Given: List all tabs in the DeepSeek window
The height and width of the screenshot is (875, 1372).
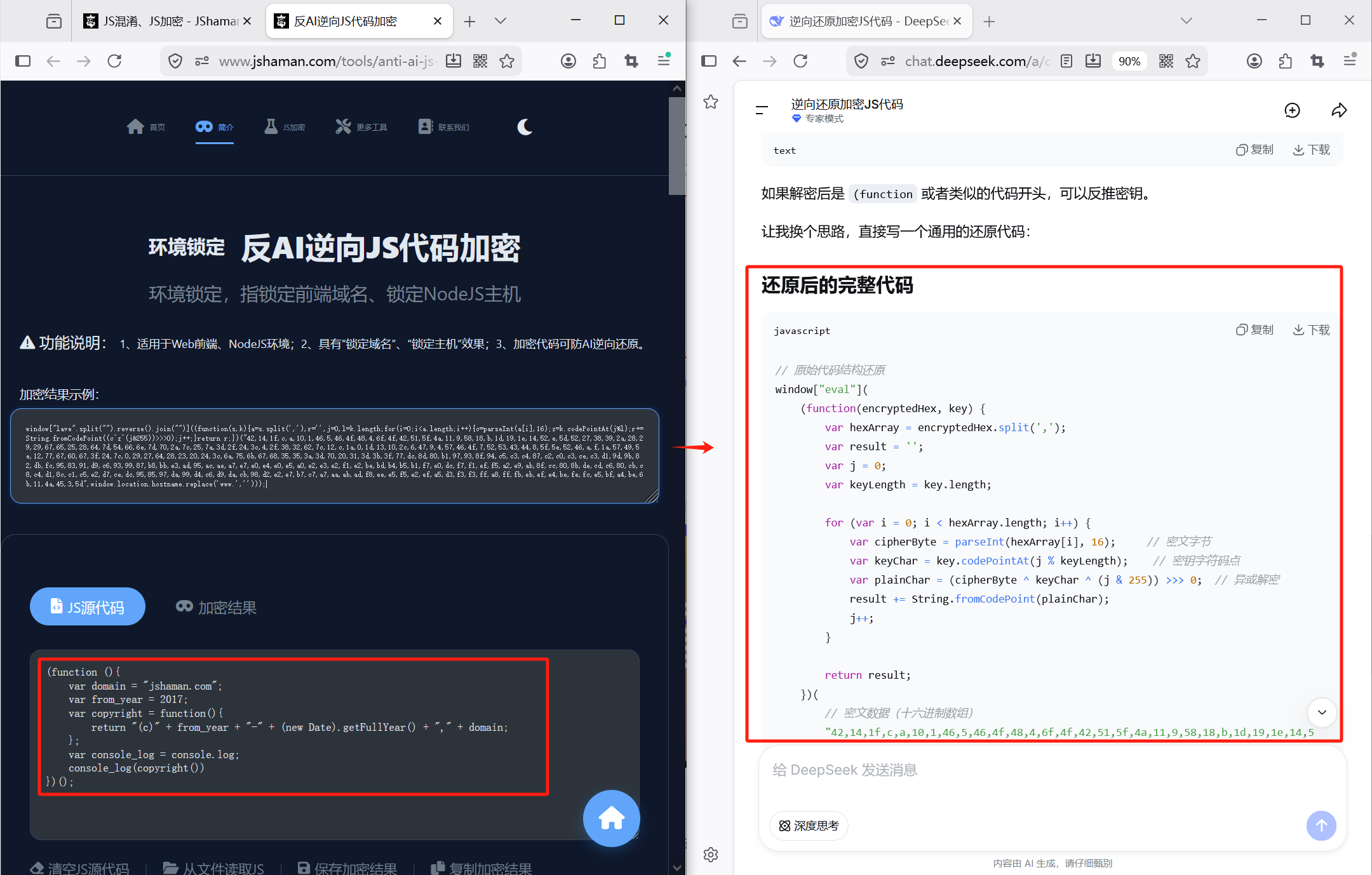Looking at the screenshot, I should tap(1187, 21).
